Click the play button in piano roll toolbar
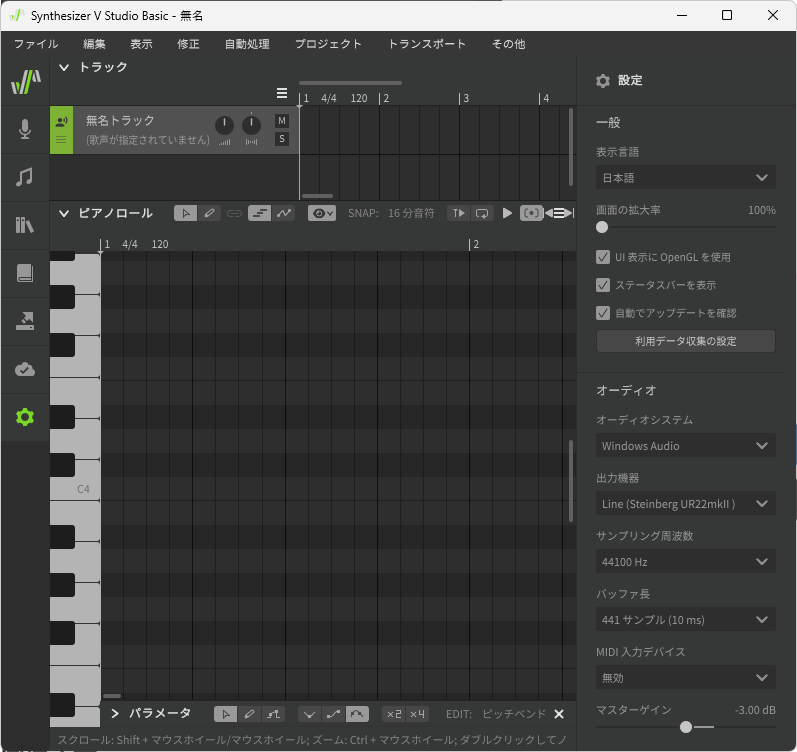Screen dimensions: 797x752 (x=507, y=213)
